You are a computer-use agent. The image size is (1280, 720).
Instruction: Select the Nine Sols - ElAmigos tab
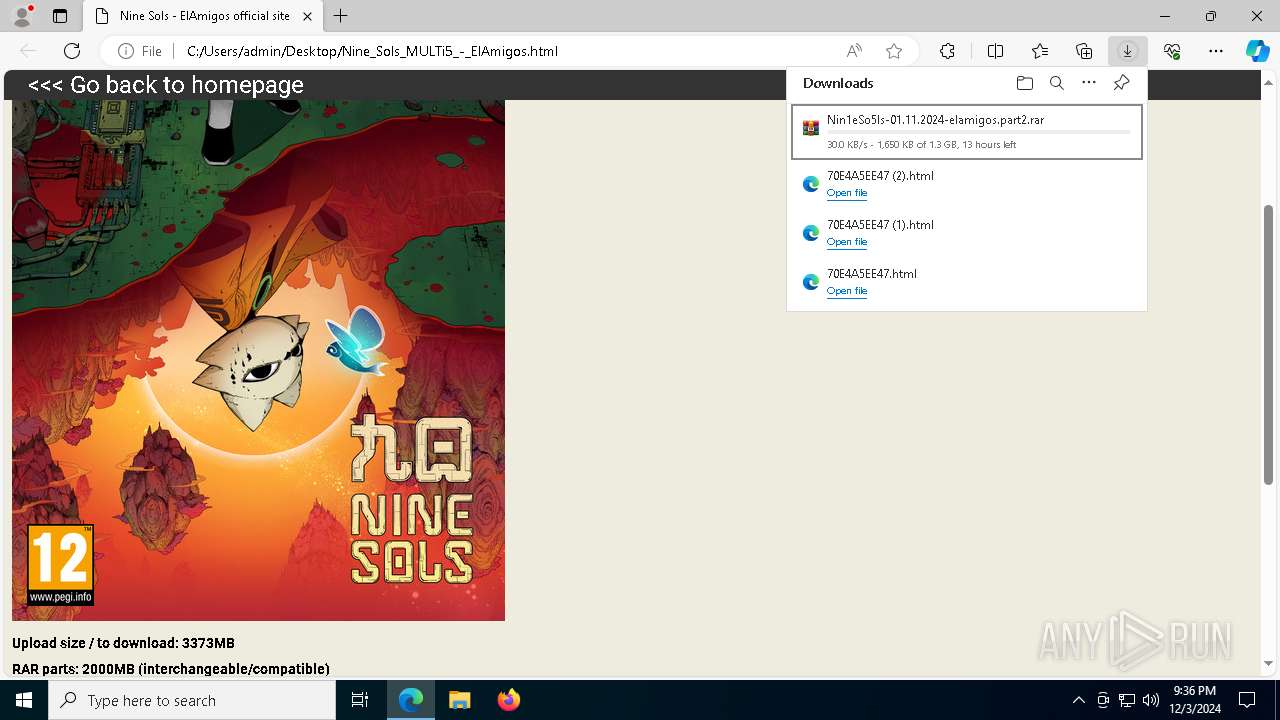coord(203,16)
